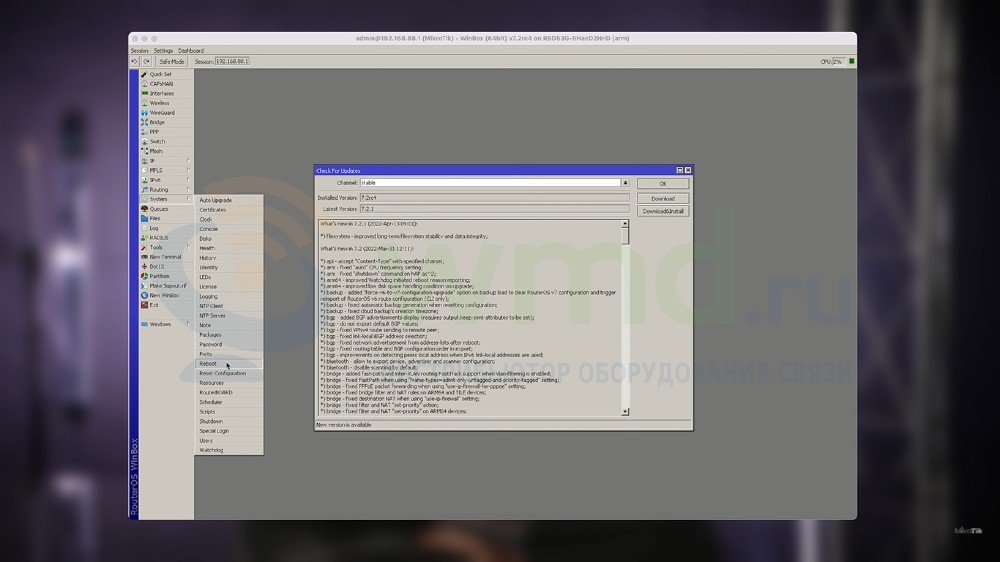Select Logging in System submenu

pyautogui.click(x=228, y=296)
